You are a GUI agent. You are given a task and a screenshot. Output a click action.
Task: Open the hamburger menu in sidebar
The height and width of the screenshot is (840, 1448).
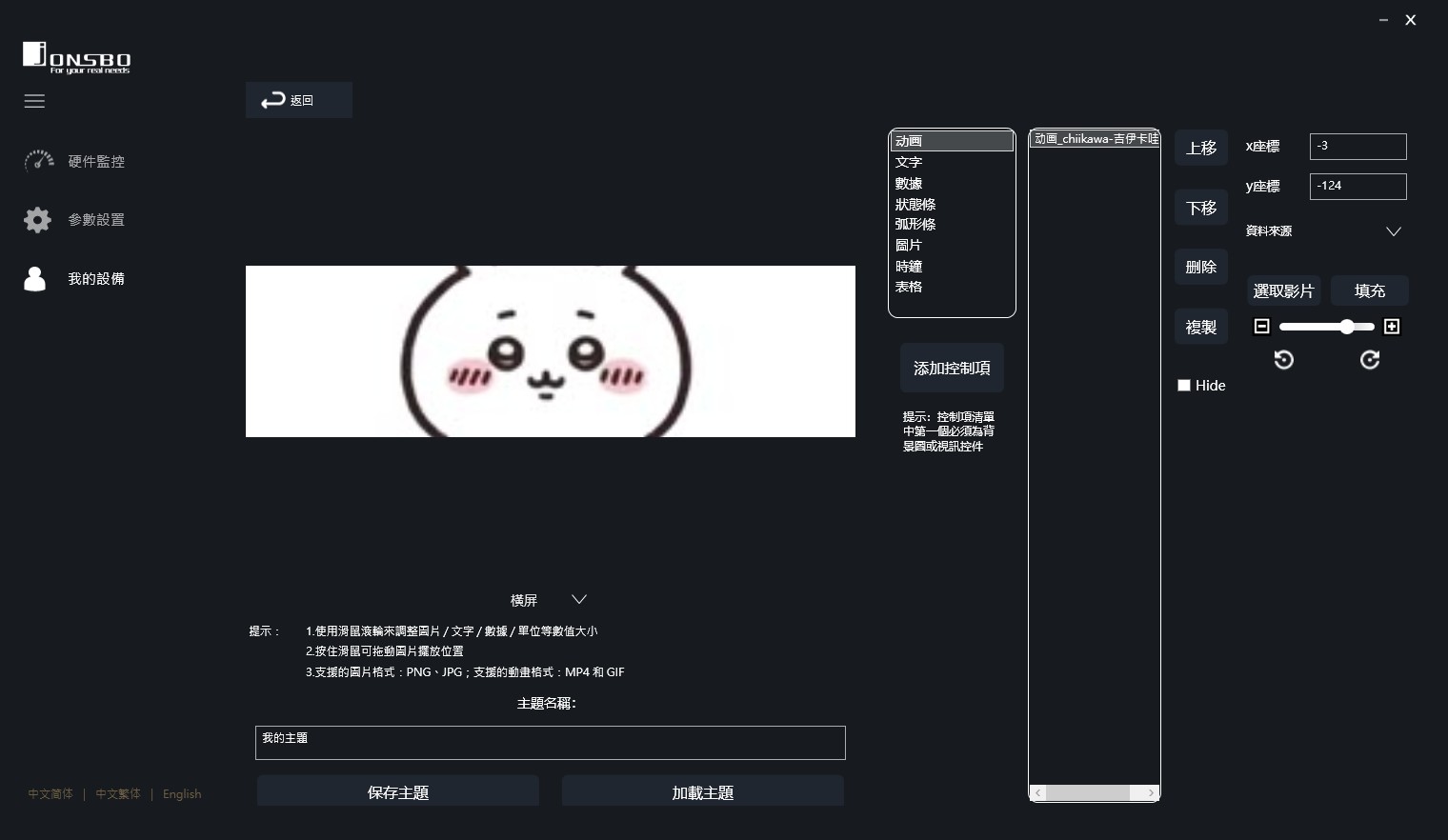pyautogui.click(x=34, y=101)
